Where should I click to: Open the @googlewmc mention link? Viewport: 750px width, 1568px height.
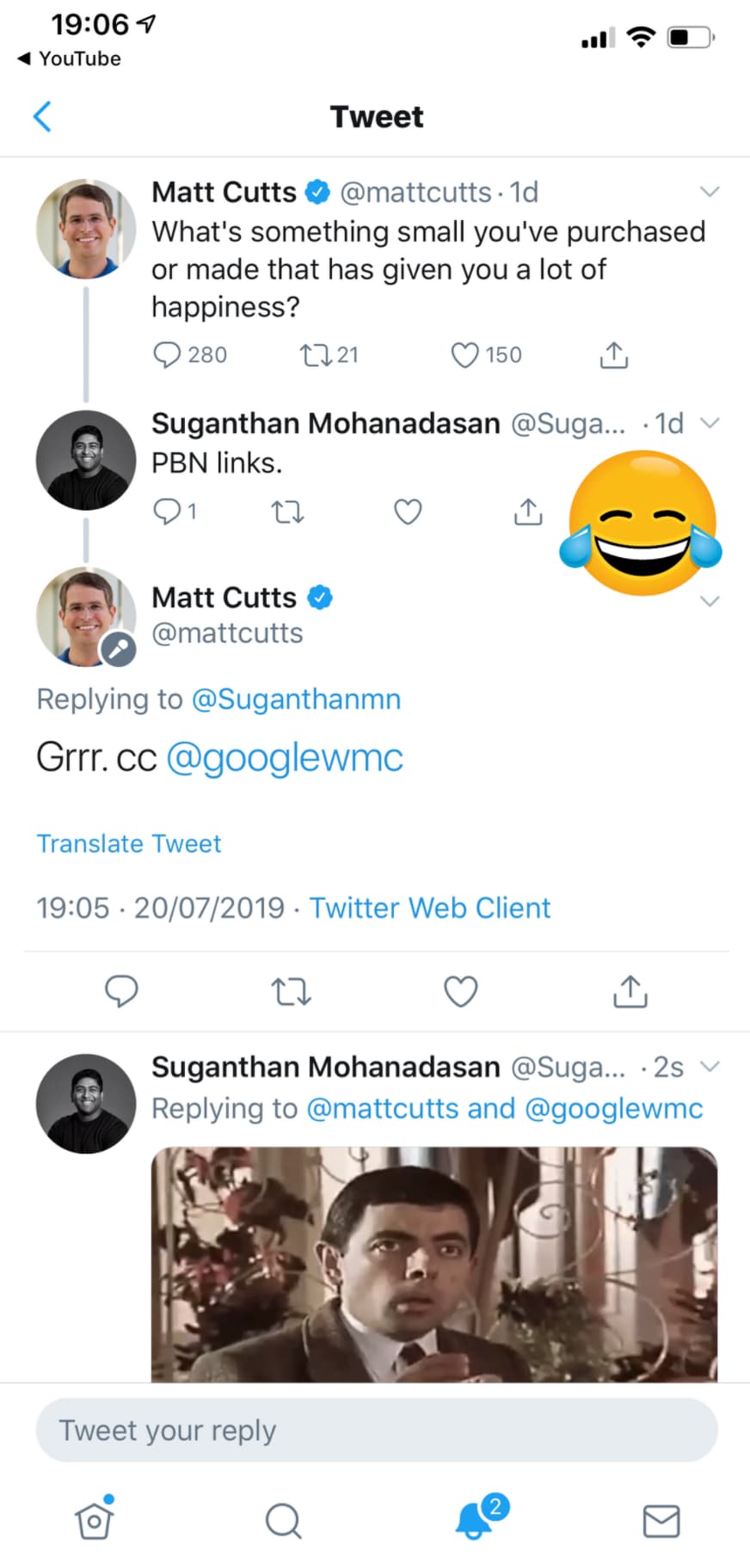pos(284,758)
